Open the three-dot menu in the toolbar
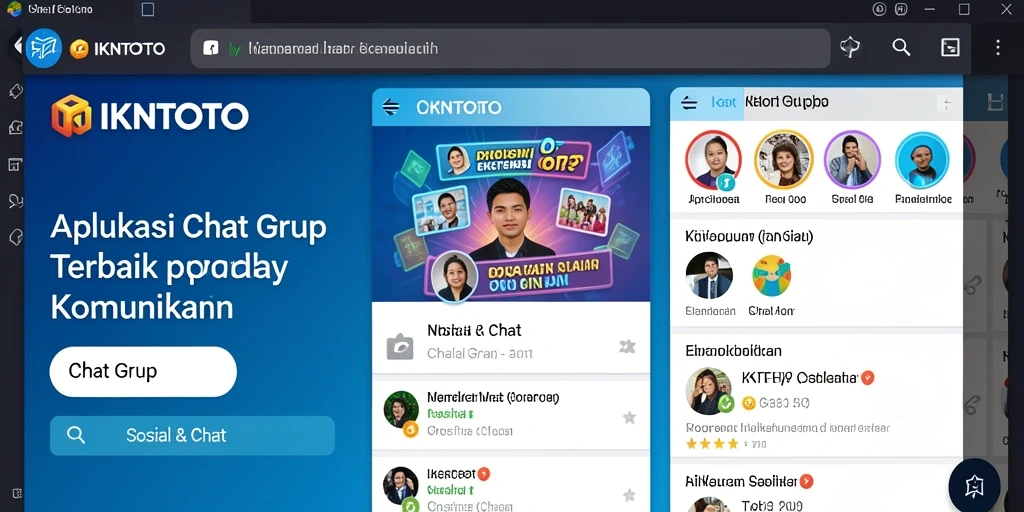 (997, 47)
